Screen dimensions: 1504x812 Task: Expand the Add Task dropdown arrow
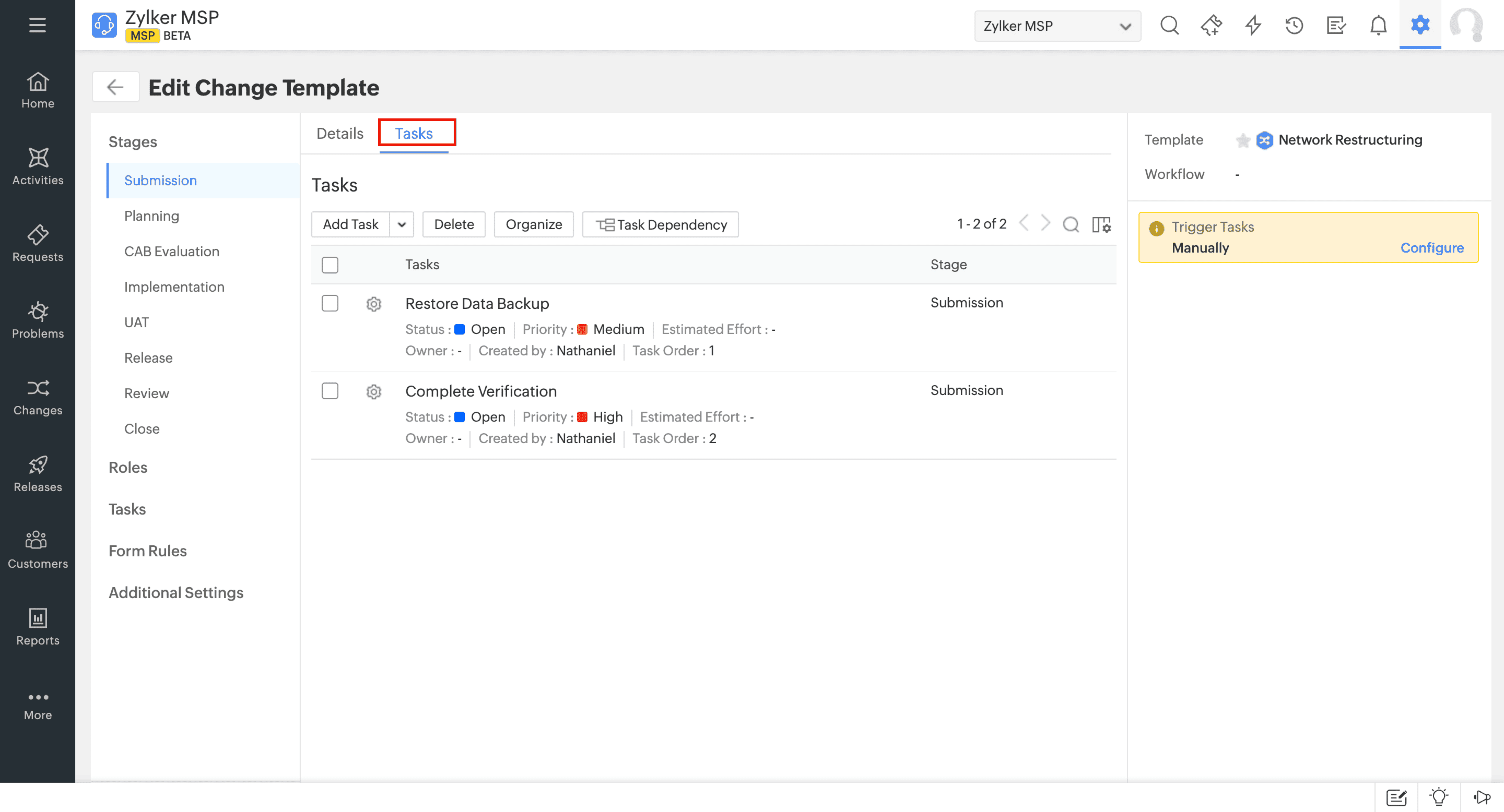pos(402,225)
